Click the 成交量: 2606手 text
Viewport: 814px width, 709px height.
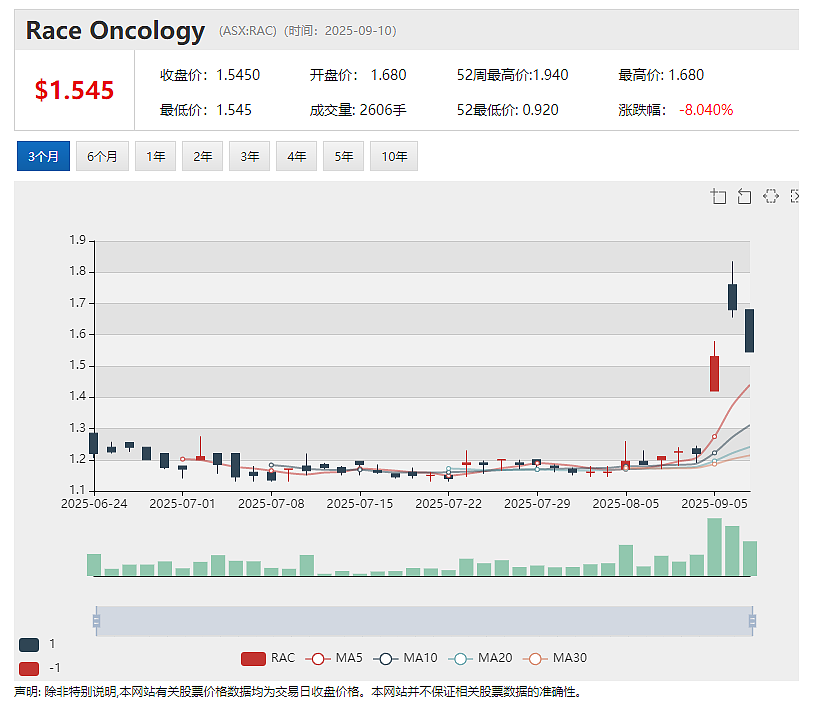[x=358, y=110]
